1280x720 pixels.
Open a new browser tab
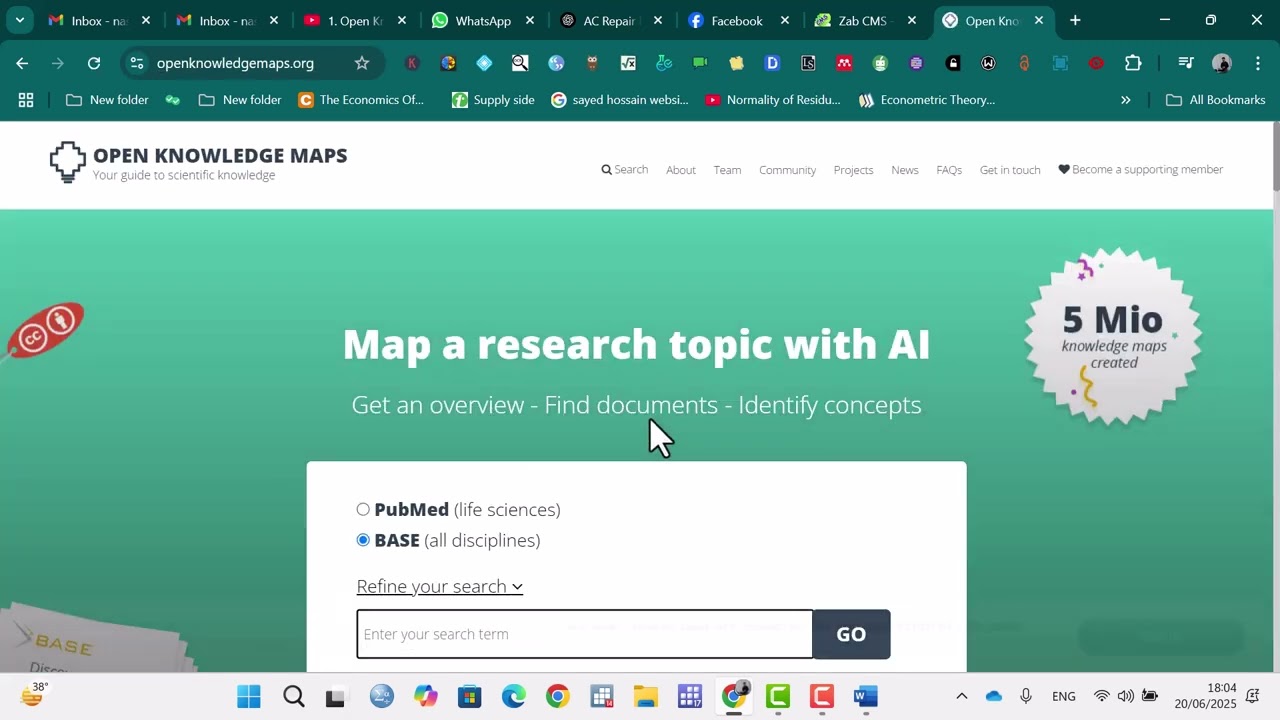[1075, 20]
